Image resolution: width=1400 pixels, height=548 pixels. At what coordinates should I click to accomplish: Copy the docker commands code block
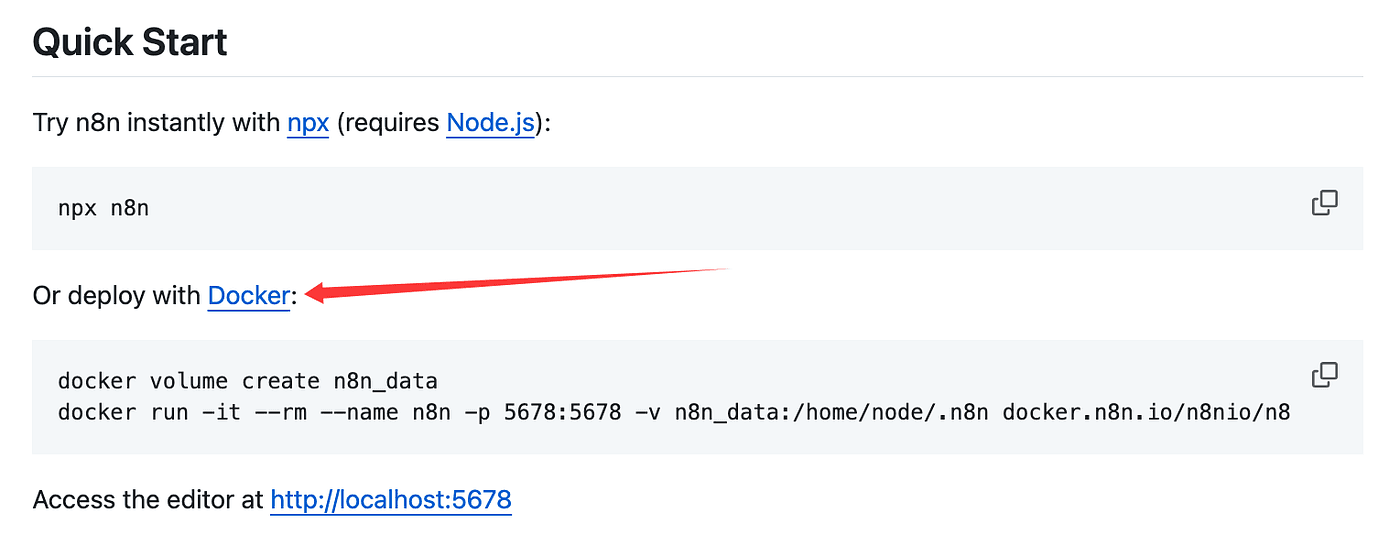(x=1324, y=375)
